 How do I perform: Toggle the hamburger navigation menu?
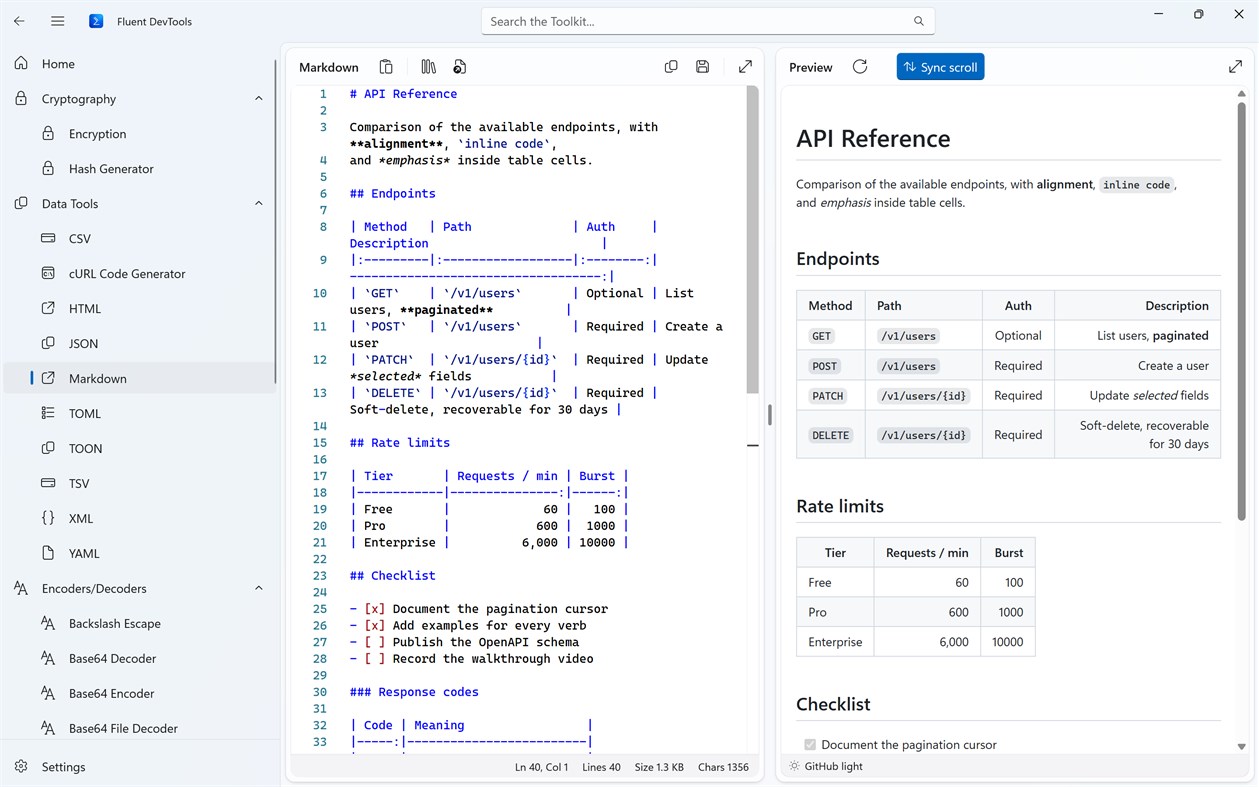58,21
